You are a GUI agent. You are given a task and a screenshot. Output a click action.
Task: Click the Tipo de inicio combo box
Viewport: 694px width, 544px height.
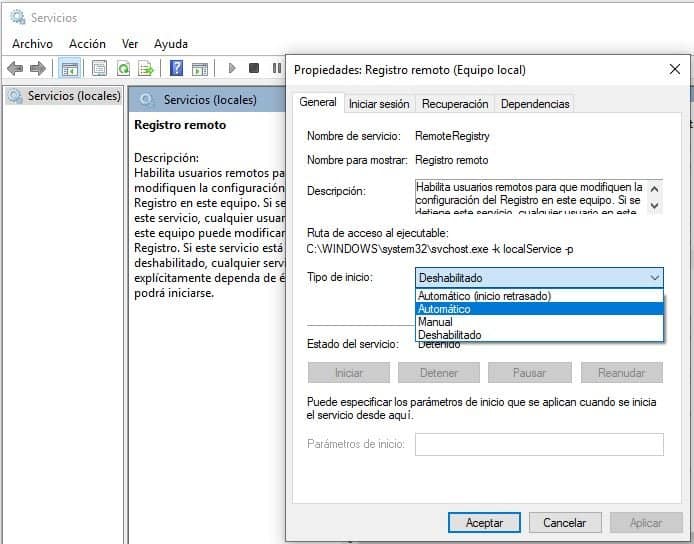pos(539,278)
